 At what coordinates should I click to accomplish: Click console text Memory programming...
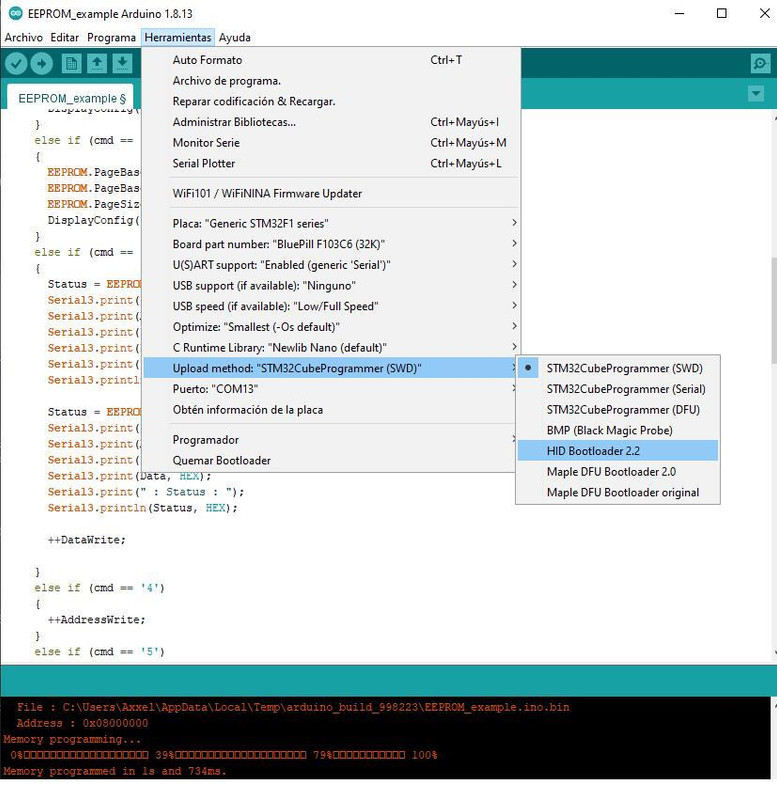(72, 739)
